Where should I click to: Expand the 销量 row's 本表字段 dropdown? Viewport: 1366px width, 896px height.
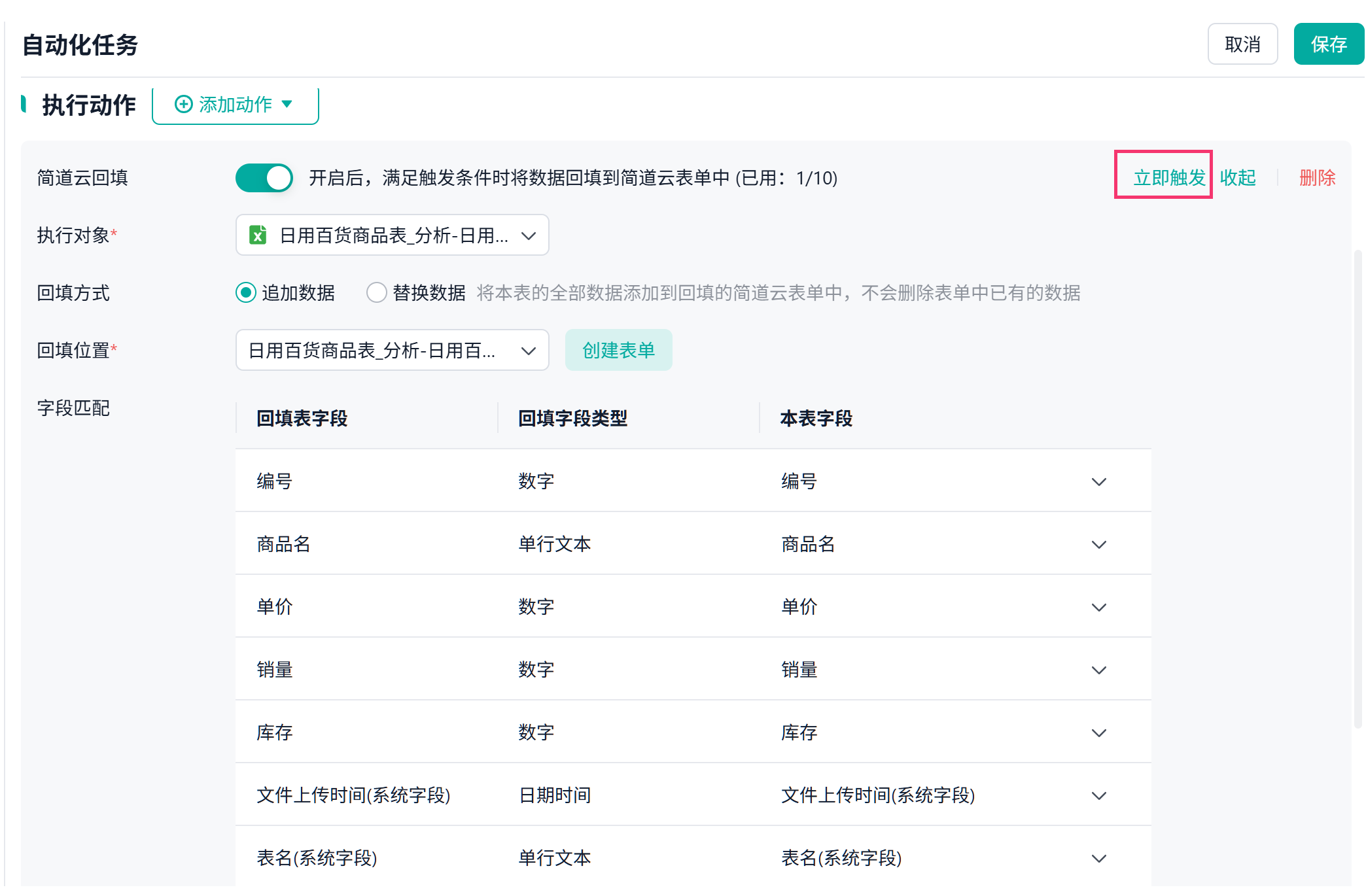click(1098, 670)
